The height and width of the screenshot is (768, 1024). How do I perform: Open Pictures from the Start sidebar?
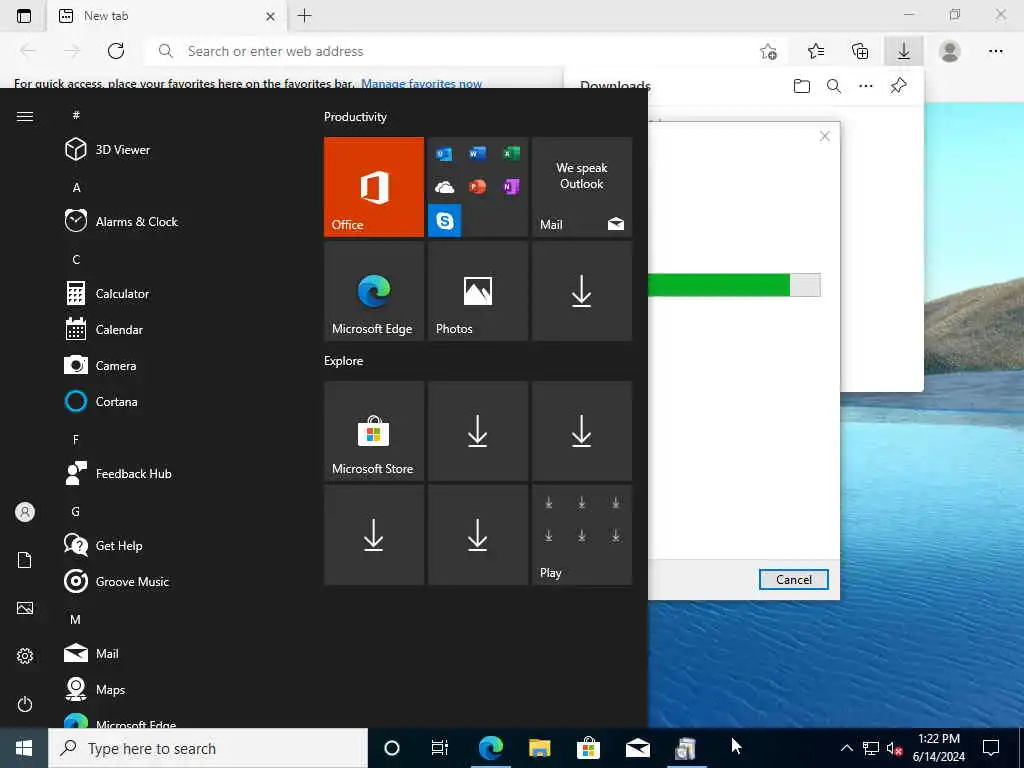[x=25, y=608]
